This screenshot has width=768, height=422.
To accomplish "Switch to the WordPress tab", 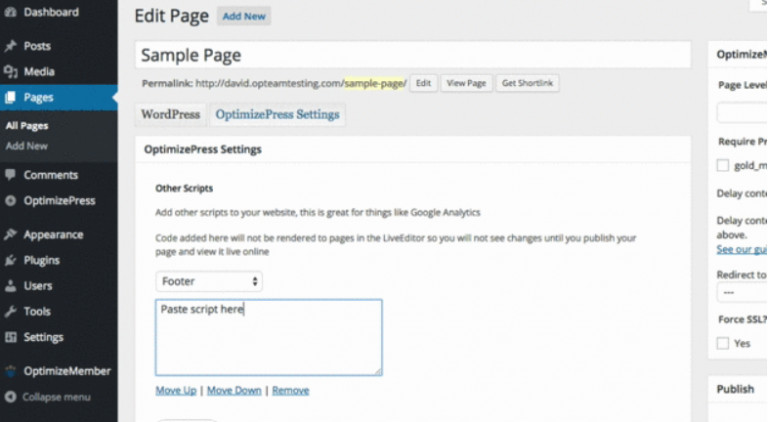I will pos(170,115).
